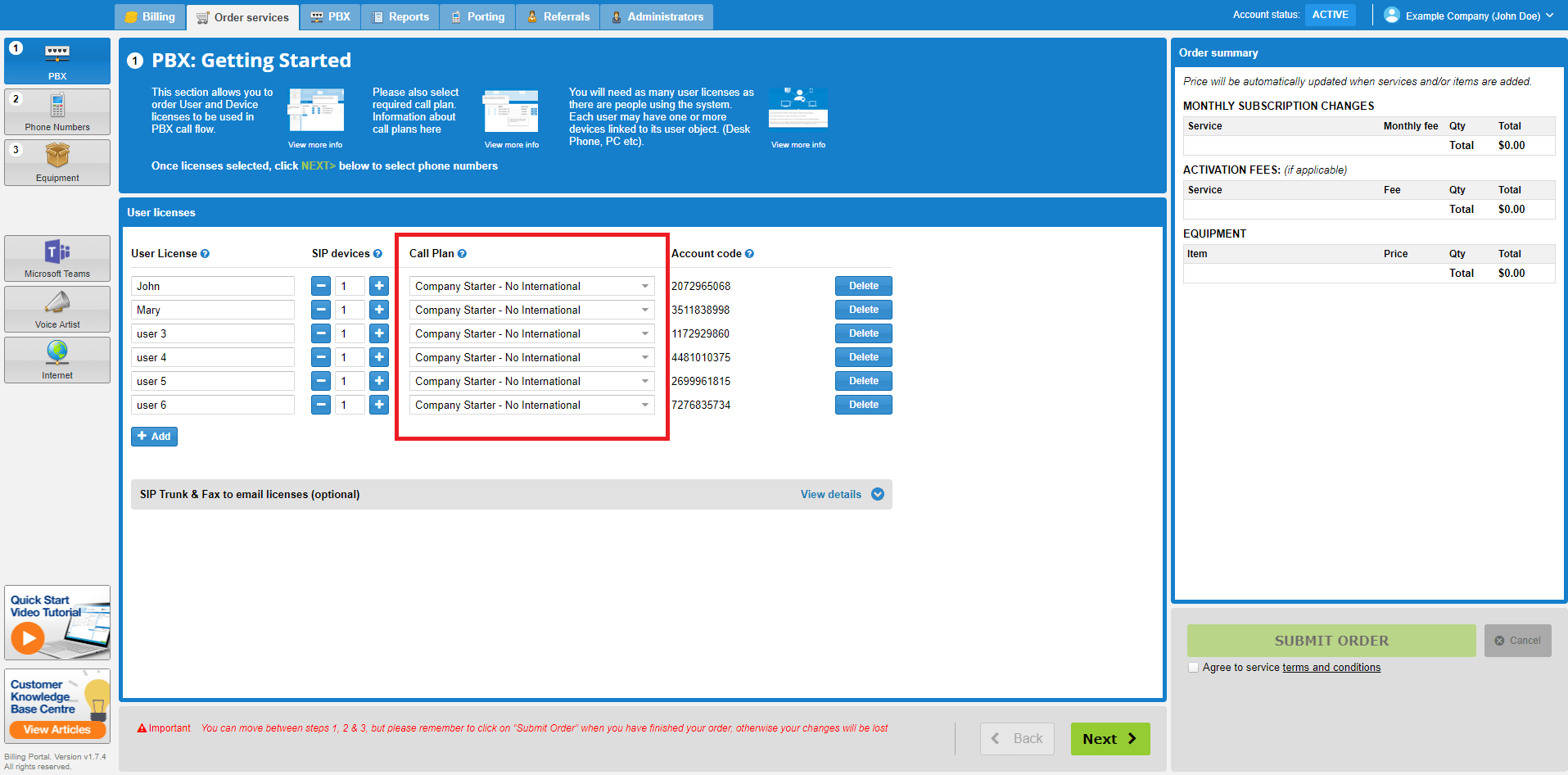
Task: Decrease SIP devices for Mary
Action: pyautogui.click(x=321, y=310)
